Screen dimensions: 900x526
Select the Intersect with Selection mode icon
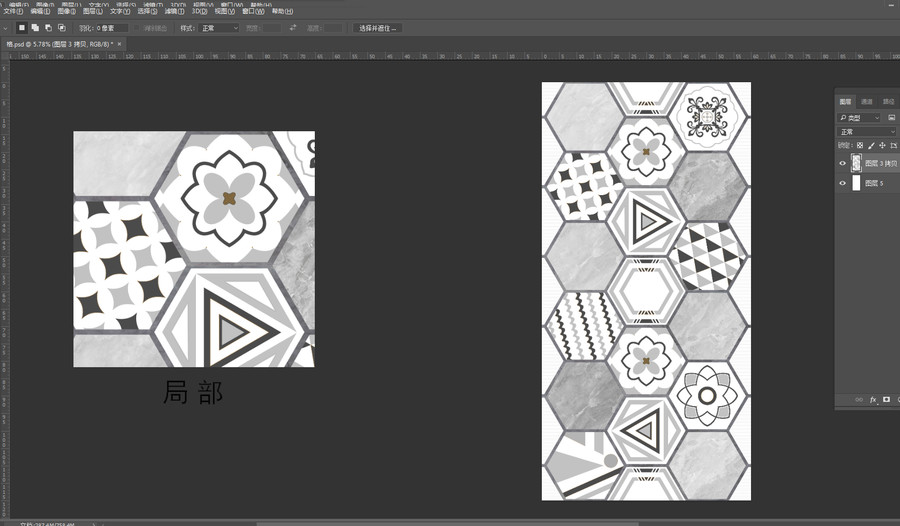[x=61, y=28]
